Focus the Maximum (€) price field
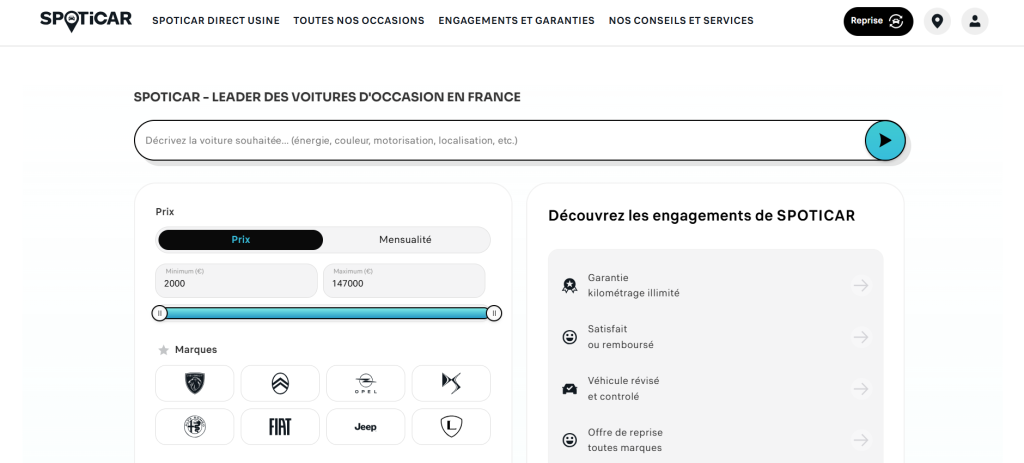This screenshot has width=1024, height=463. [x=404, y=280]
